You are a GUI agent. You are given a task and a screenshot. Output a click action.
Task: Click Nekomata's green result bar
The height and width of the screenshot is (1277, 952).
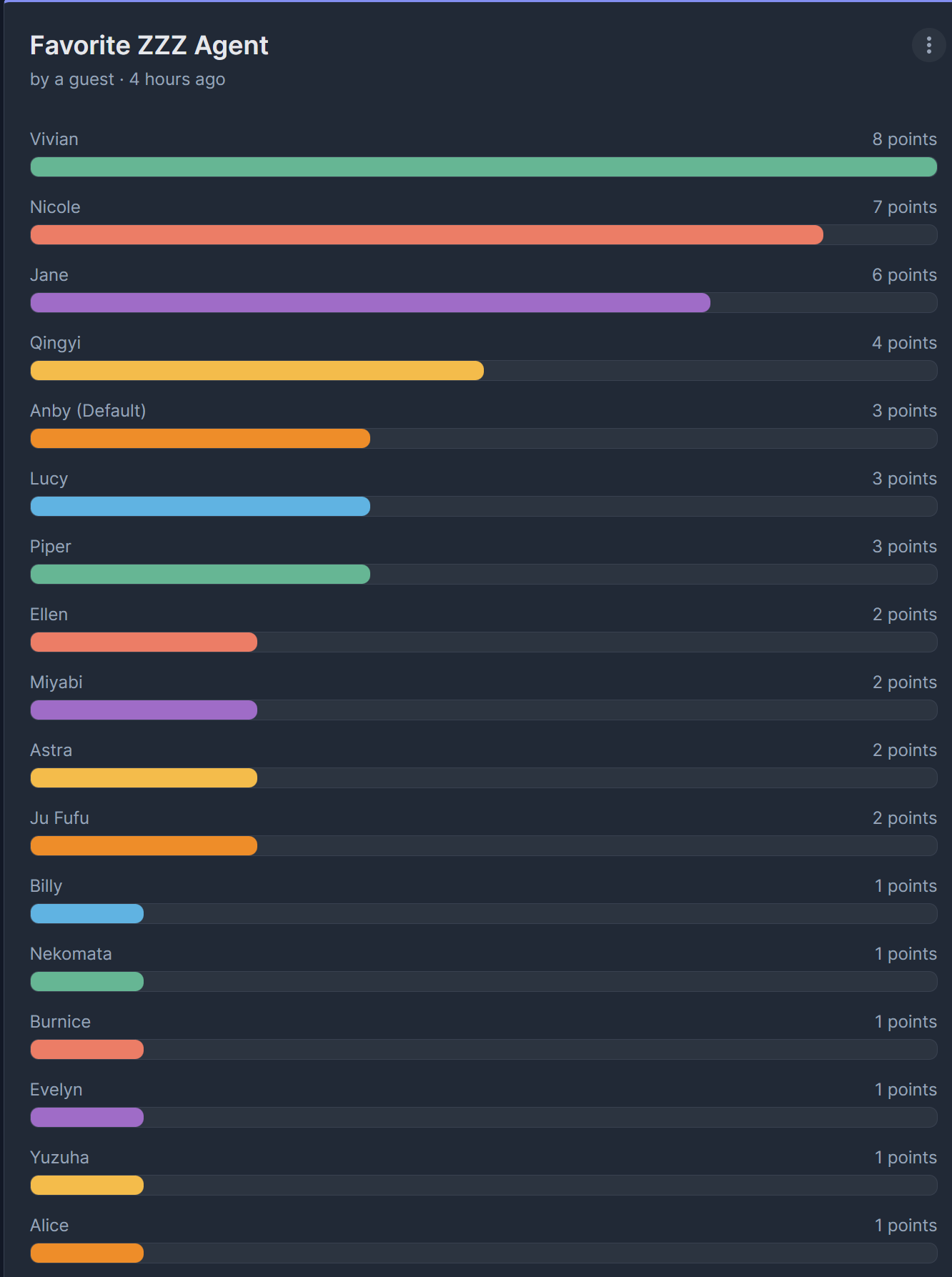tap(87, 982)
